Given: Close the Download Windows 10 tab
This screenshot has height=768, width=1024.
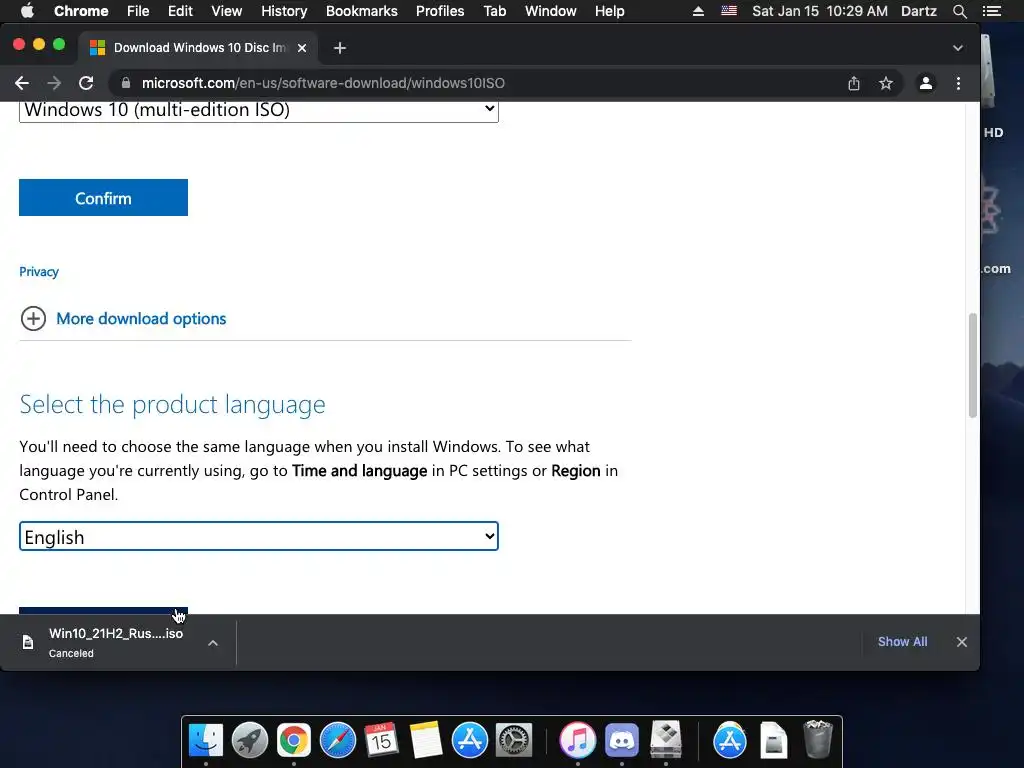Looking at the screenshot, I should (x=302, y=48).
